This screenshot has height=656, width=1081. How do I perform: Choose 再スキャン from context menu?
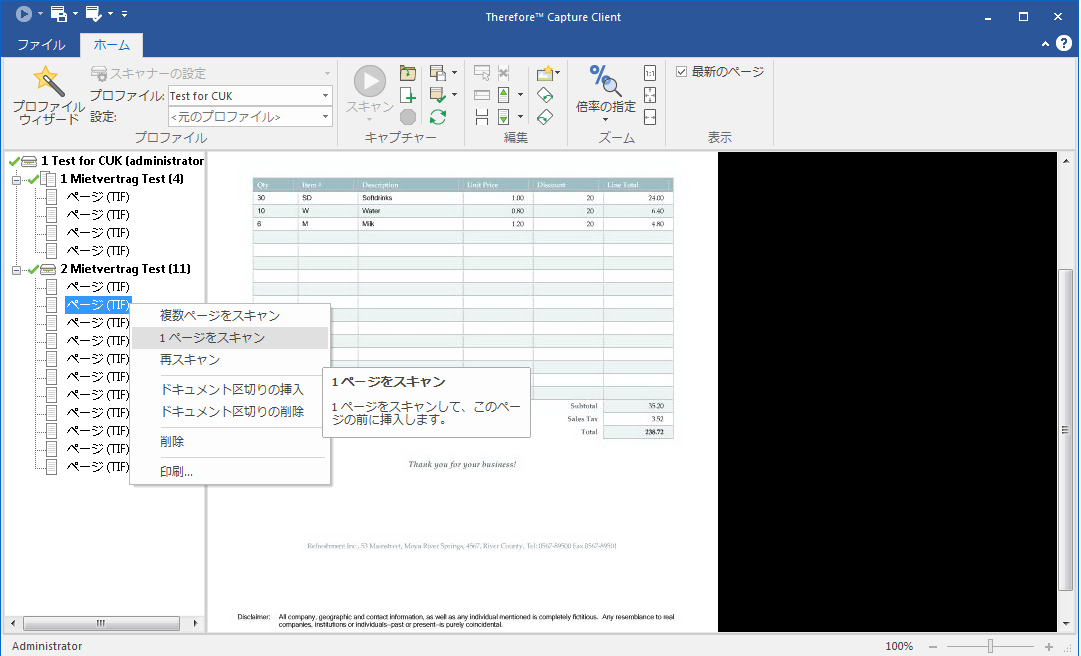[230, 360]
